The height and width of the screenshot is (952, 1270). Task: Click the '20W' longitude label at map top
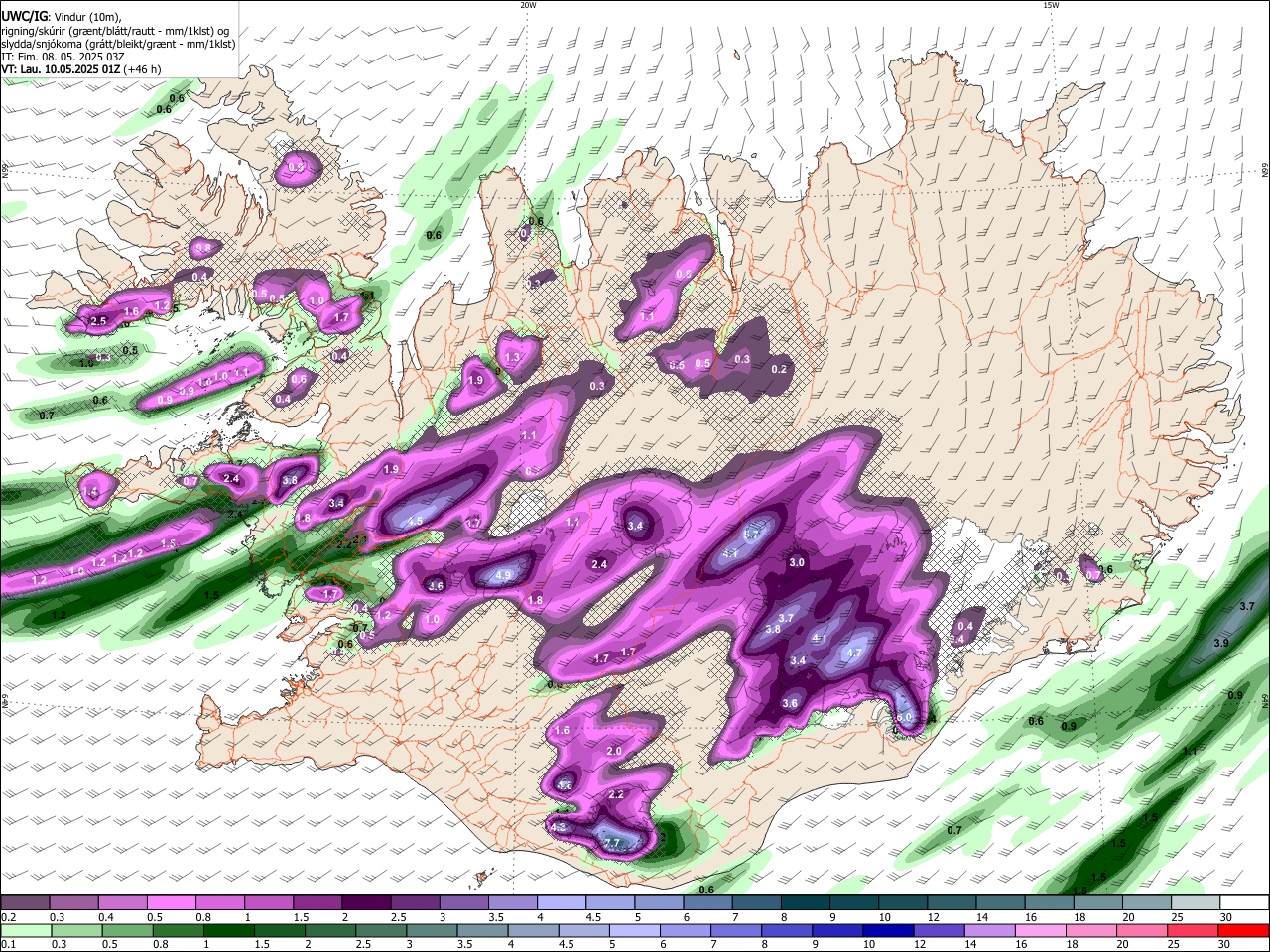coord(528,5)
